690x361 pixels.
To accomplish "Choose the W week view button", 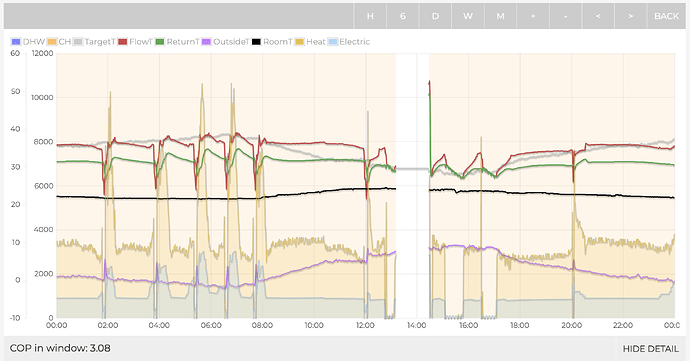I will pyautogui.click(x=468, y=16).
